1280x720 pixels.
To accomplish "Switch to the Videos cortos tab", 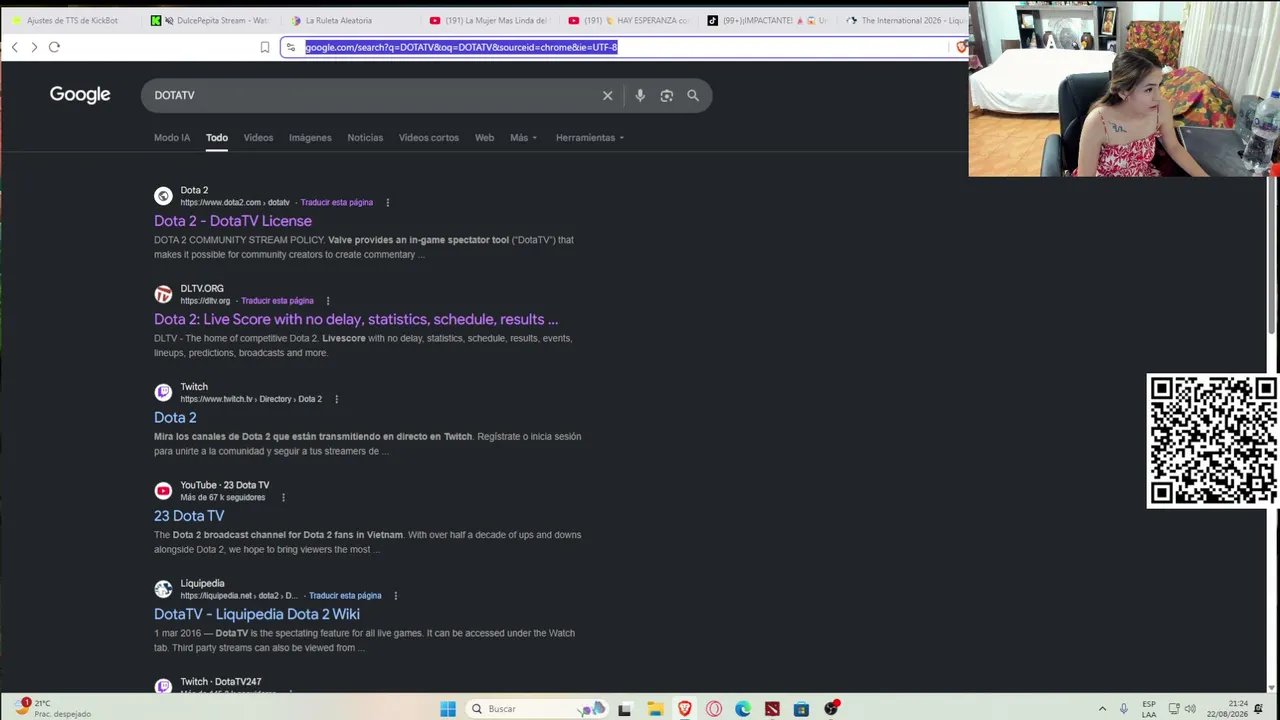I will (429, 138).
